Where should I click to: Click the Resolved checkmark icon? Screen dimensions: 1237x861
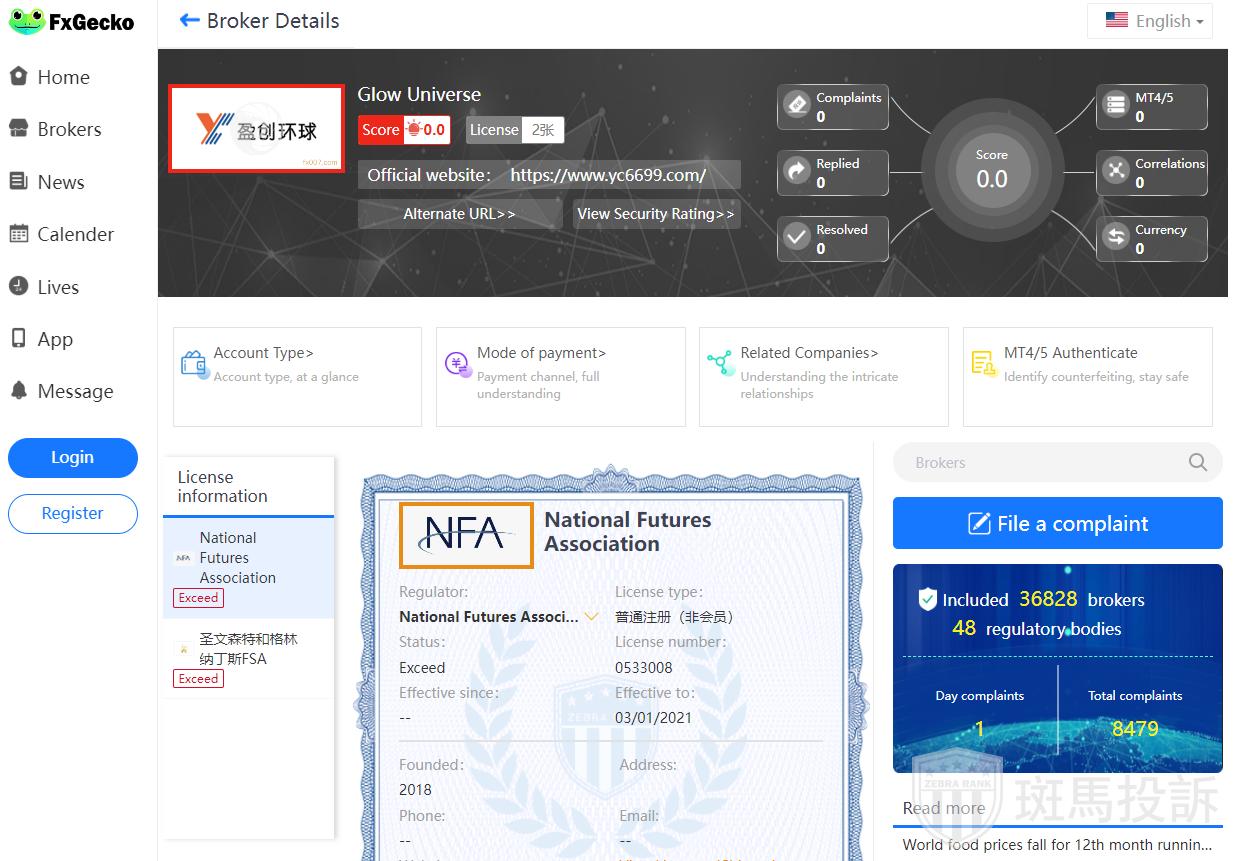(x=797, y=238)
